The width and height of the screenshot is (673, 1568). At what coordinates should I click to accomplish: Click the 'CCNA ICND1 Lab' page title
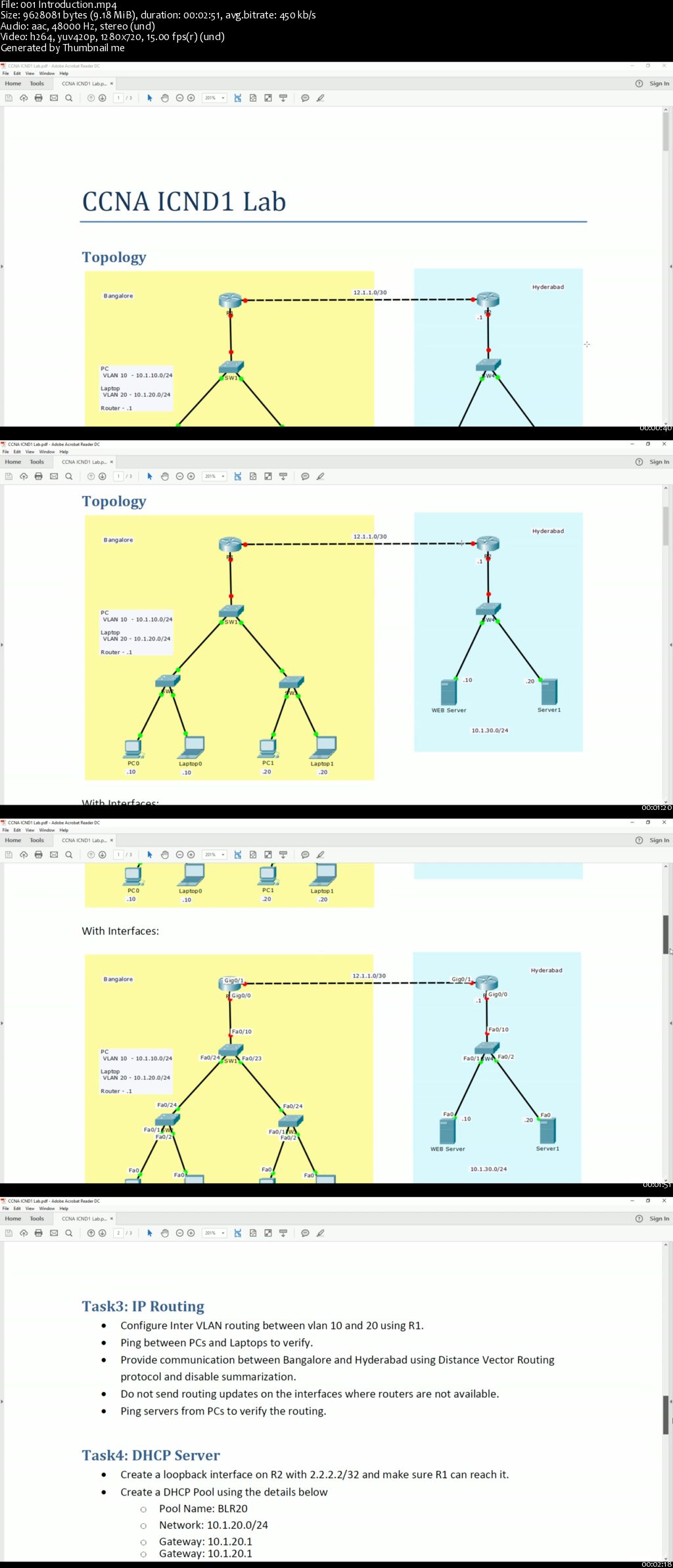pyautogui.click(x=184, y=202)
